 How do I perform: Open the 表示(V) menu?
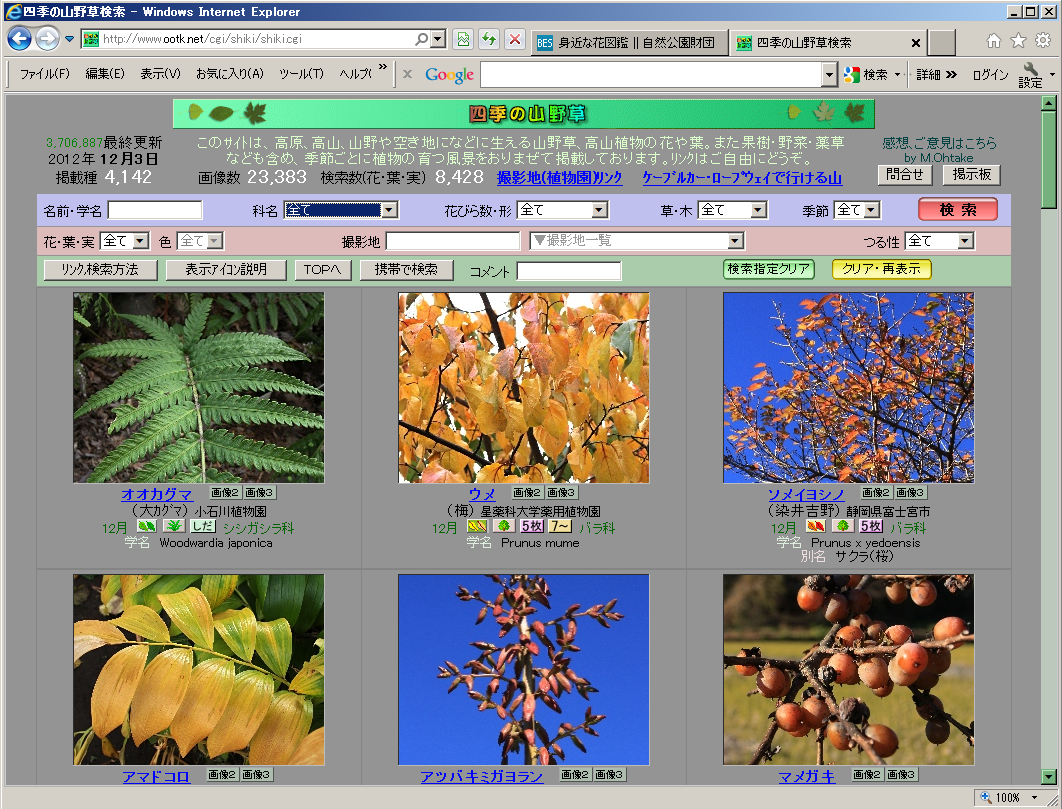(161, 74)
